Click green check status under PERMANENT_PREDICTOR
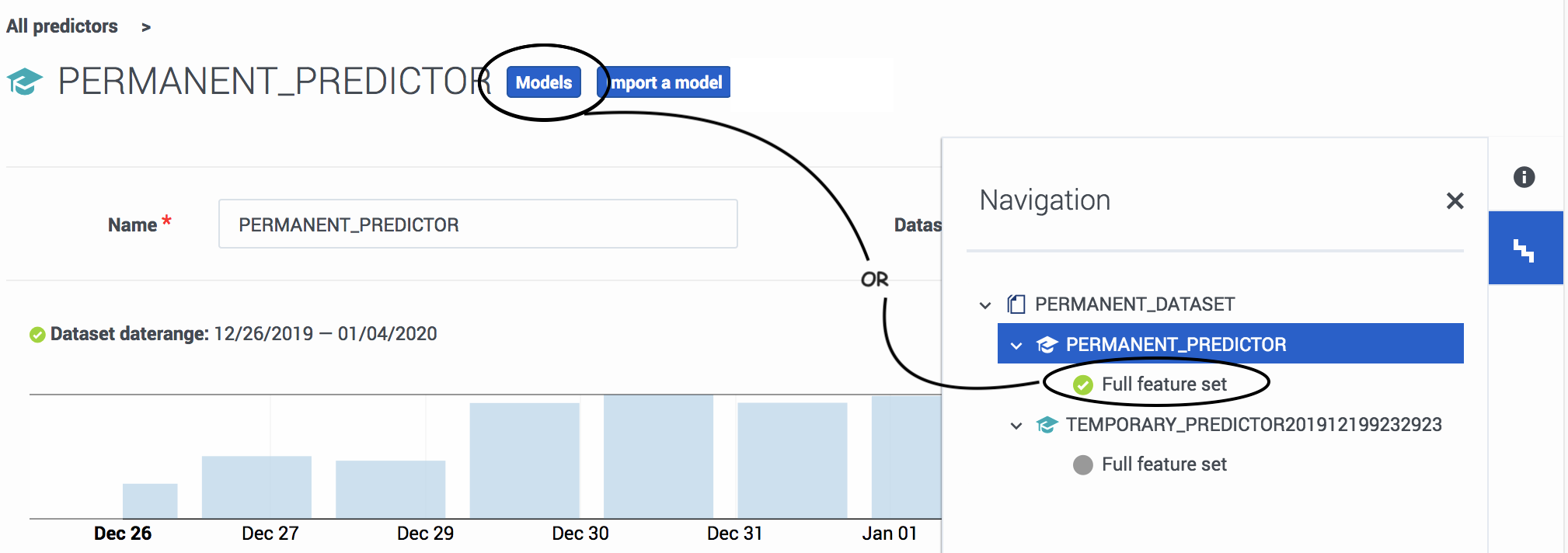Image resolution: width=1568 pixels, height=553 pixels. click(1082, 384)
